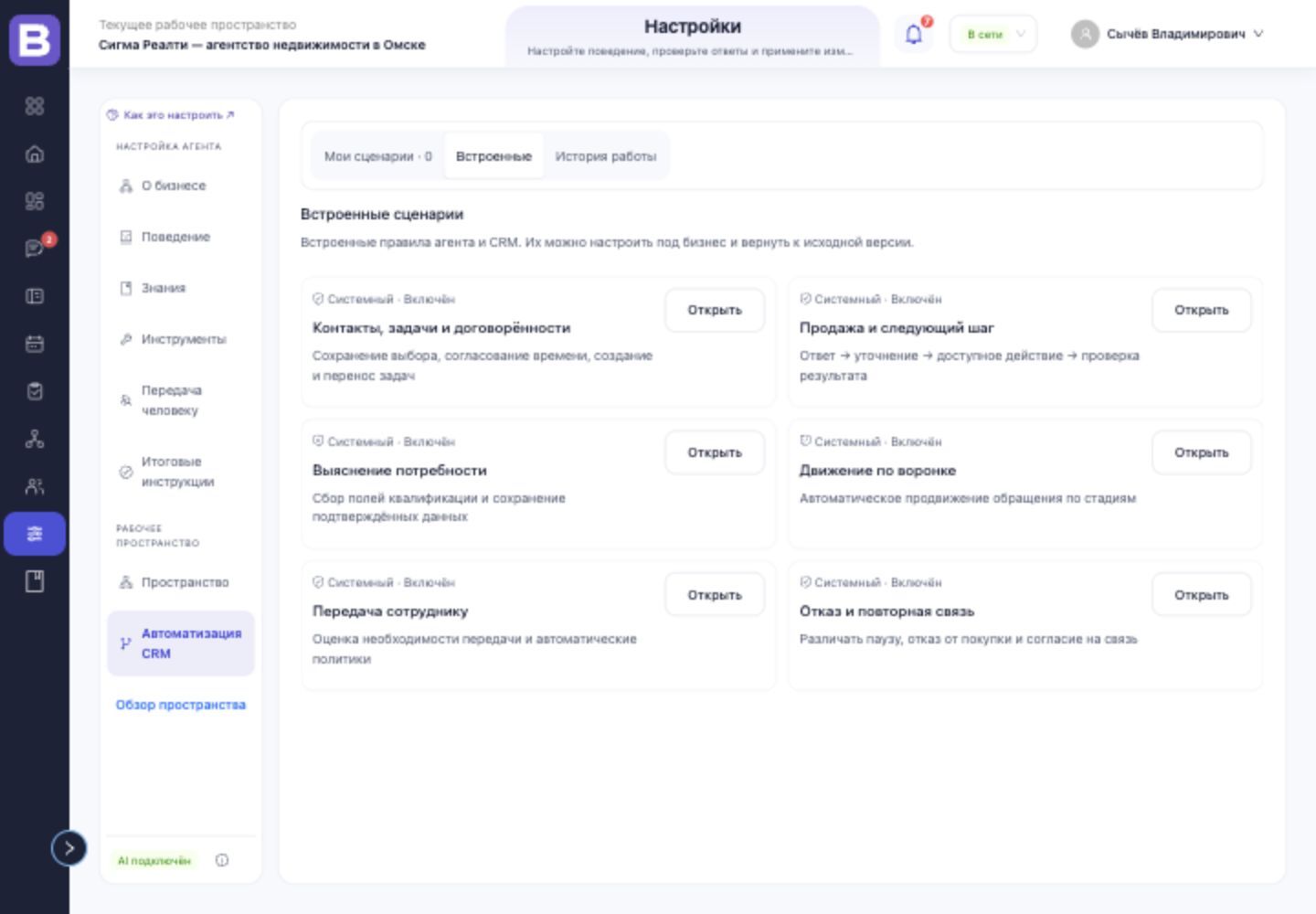1316x914 pixels.
Task: Open the Передача сотруднику scenario
Action: point(715,595)
